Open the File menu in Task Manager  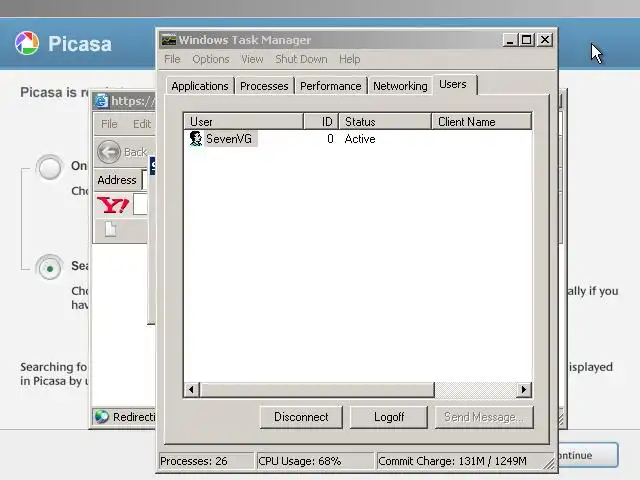[172, 59]
